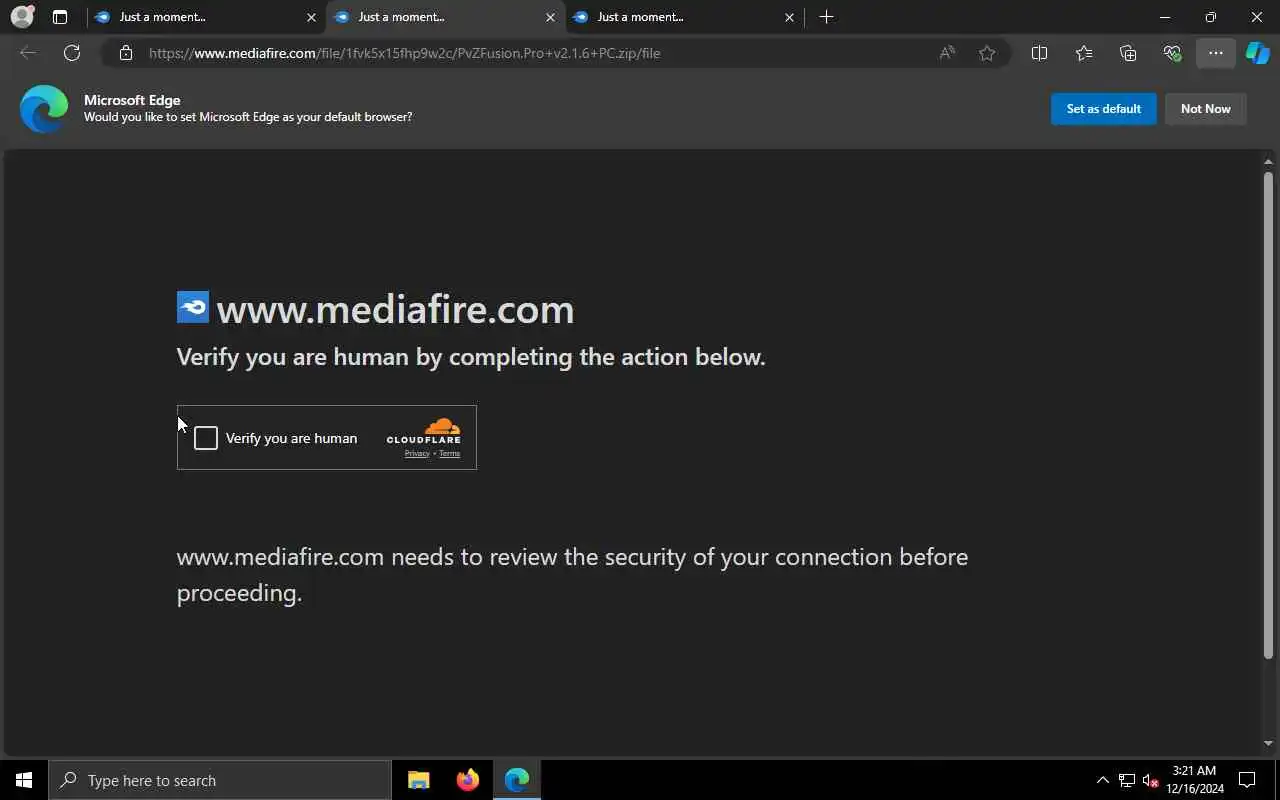
Task: Open Settings and more ellipsis menu
Action: click(1216, 53)
